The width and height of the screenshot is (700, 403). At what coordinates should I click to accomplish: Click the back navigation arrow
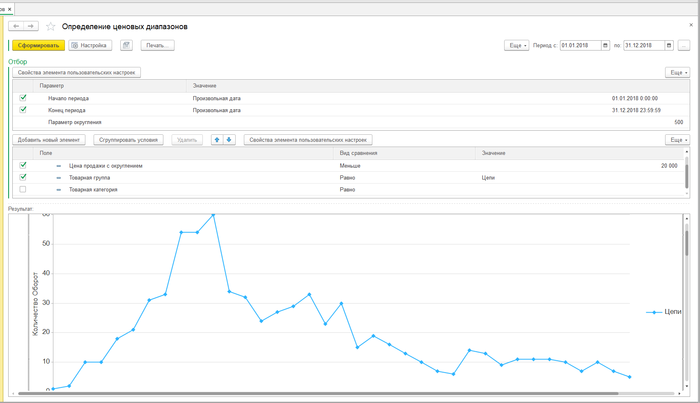click(16, 26)
